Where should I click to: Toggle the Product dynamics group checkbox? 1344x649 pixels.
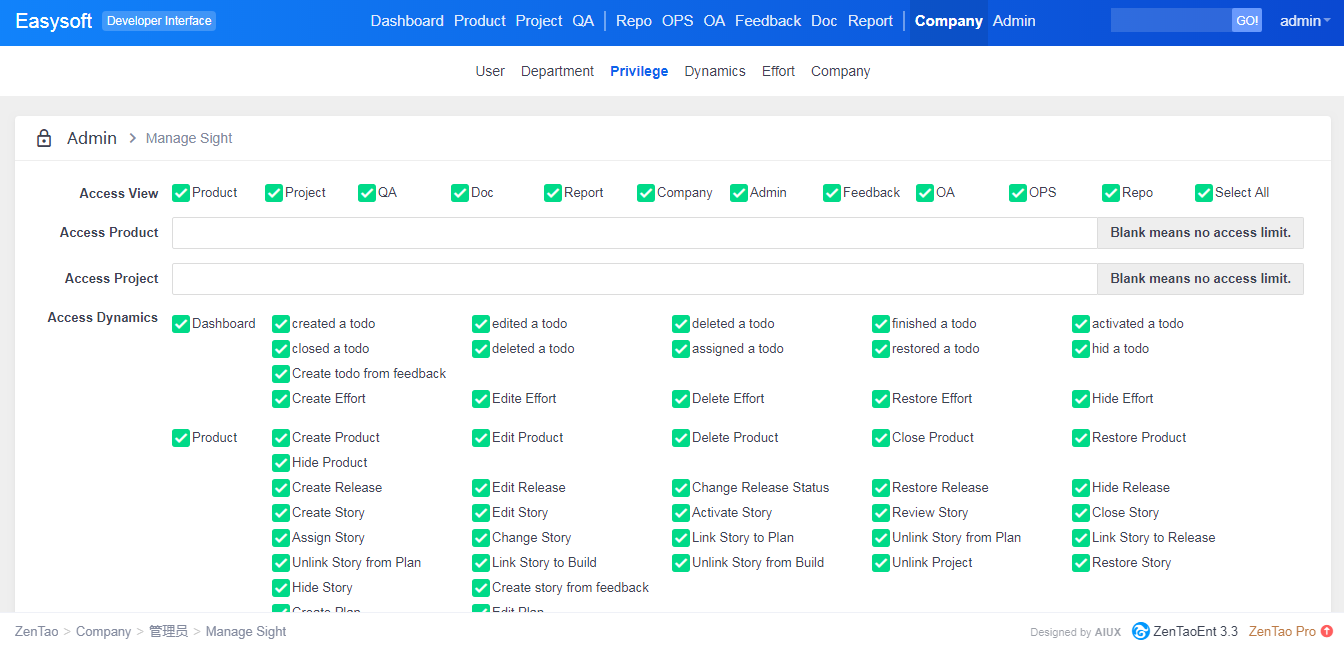181,438
